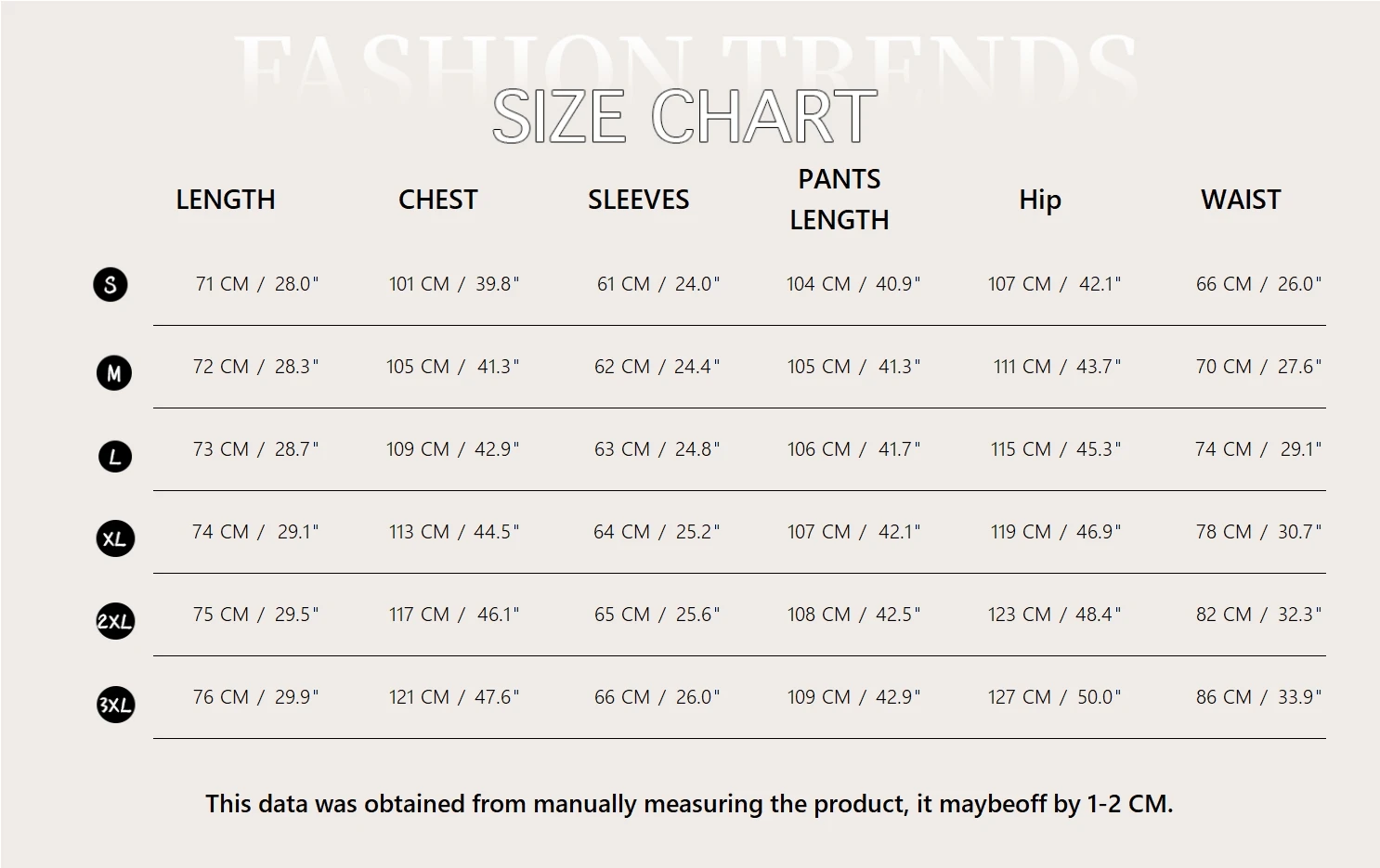Image resolution: width=1380 pixels, height=868 pixels.
Task: Click the M size badge icon
Action: click(114, 373)
